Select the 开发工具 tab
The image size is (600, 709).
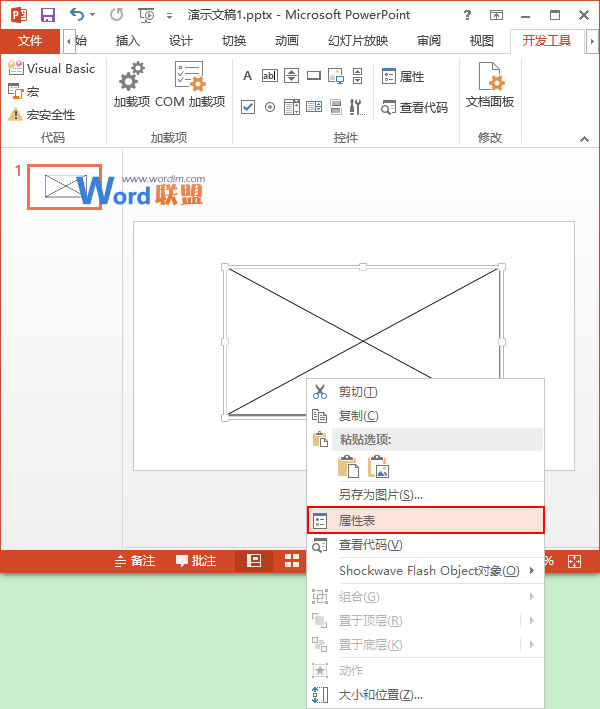(x=547, y=41)
